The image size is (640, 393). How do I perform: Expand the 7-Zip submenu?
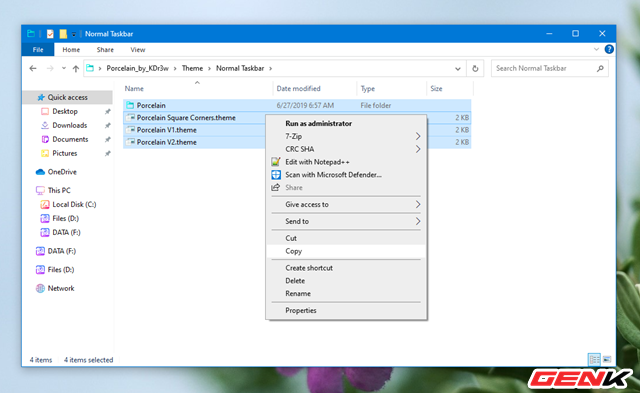click(346, 136)
